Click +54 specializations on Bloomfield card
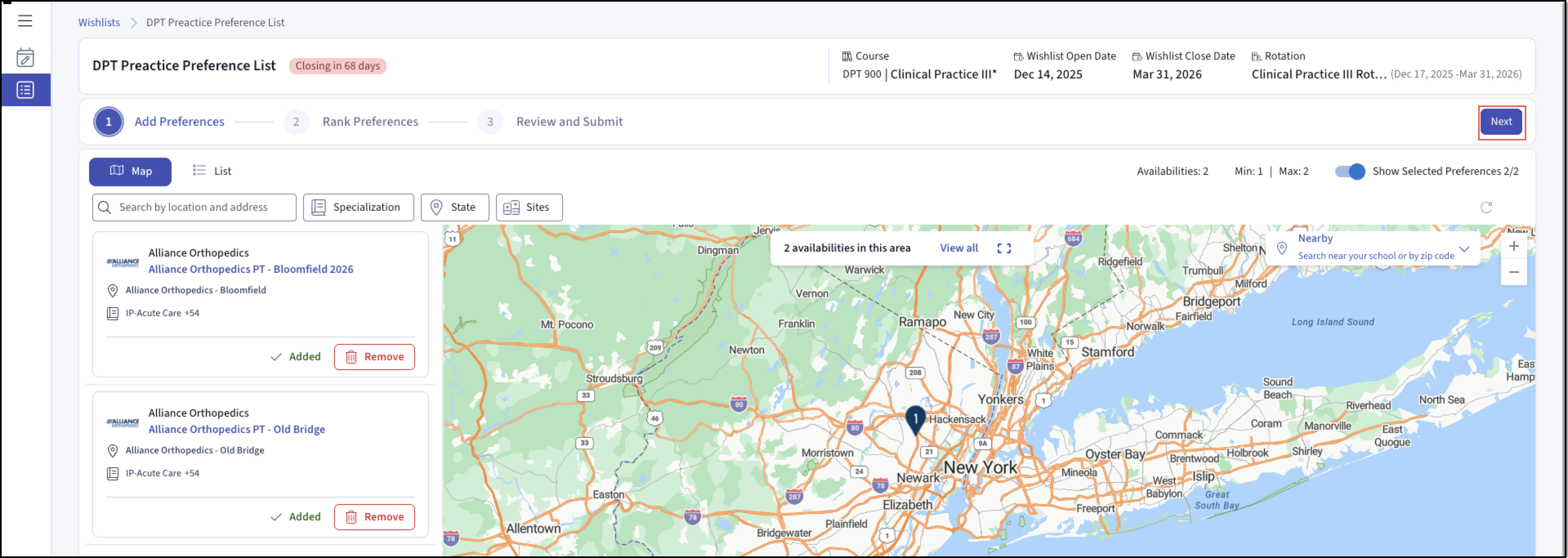 pos(192,313)
